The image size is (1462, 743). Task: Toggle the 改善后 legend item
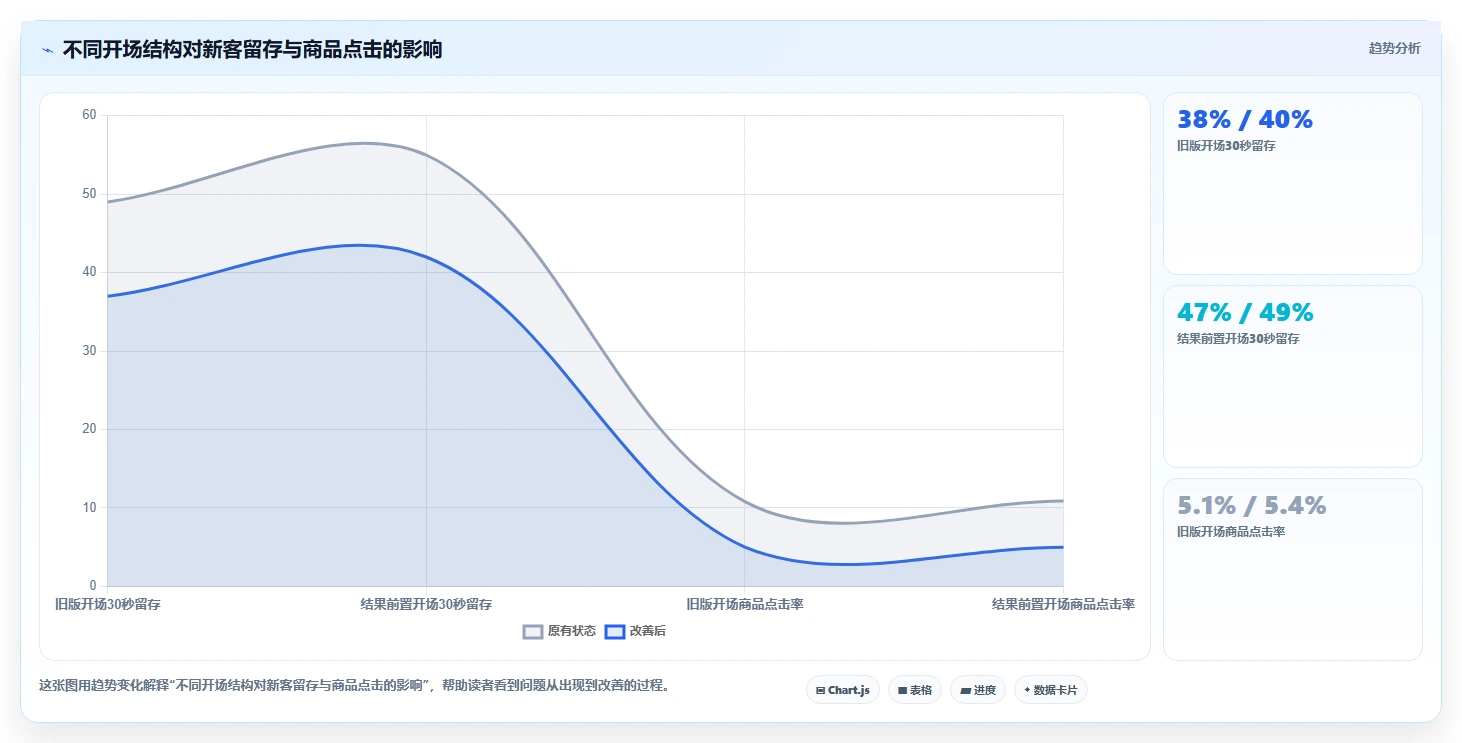[636, 631]
